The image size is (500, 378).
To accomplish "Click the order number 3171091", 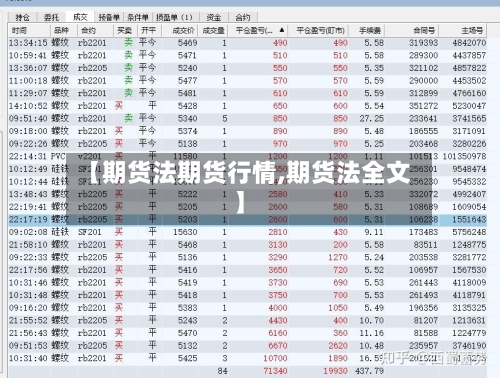I will click(469, 131).
